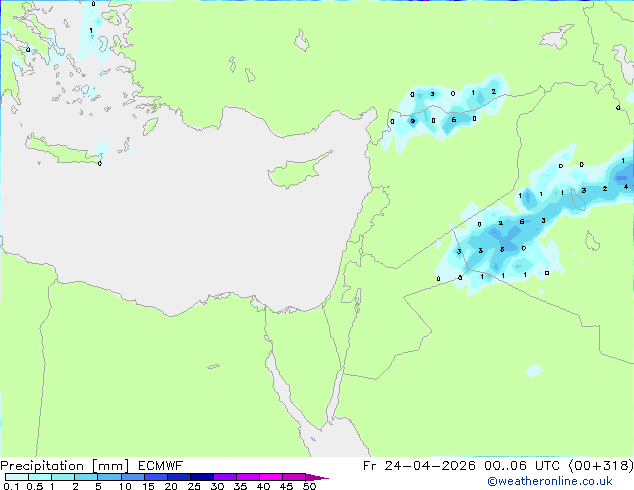
Task: Click the '50' legend scale label
Action: (x=310, y=486)
